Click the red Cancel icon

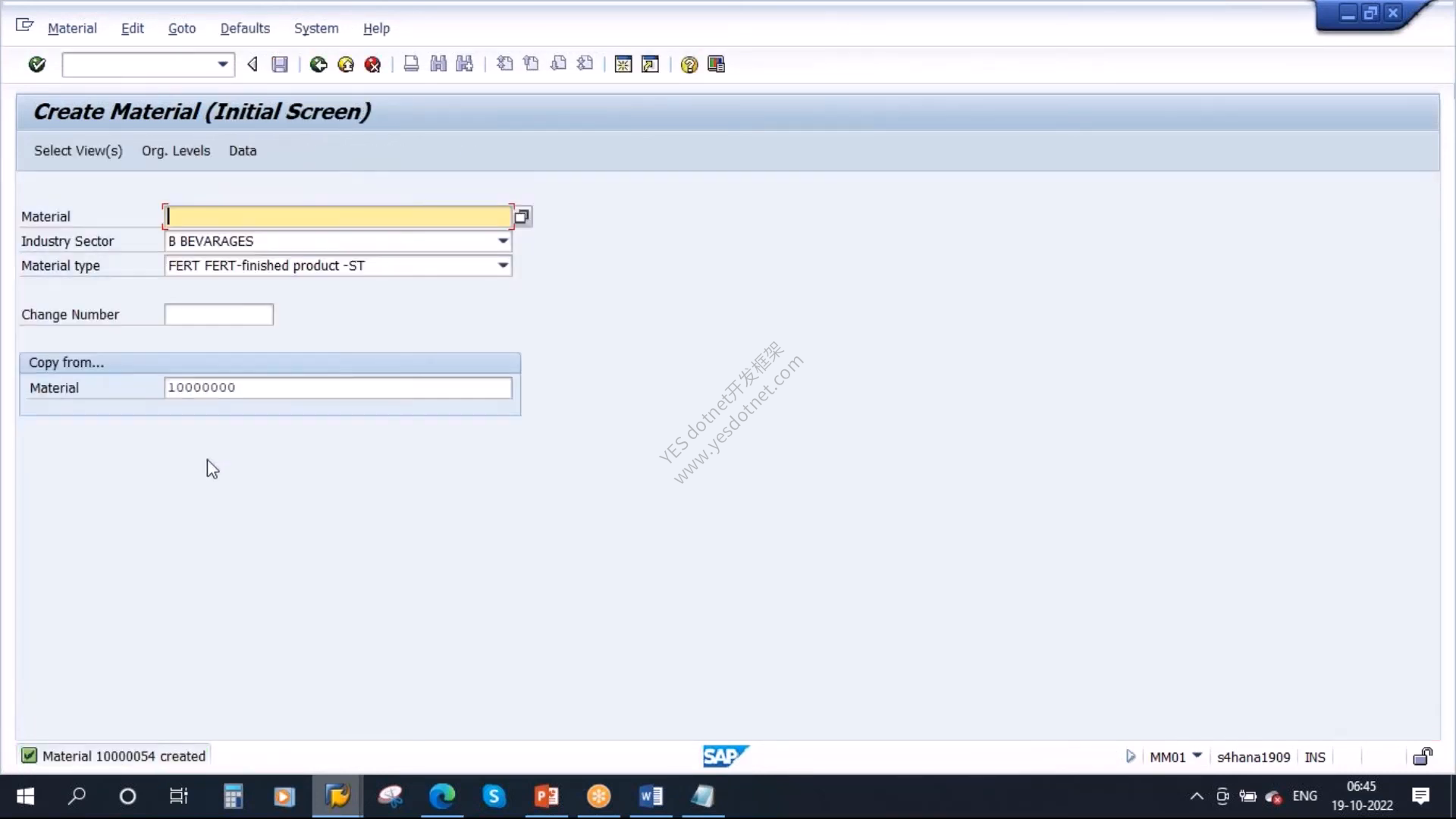[x=372, y=64]
